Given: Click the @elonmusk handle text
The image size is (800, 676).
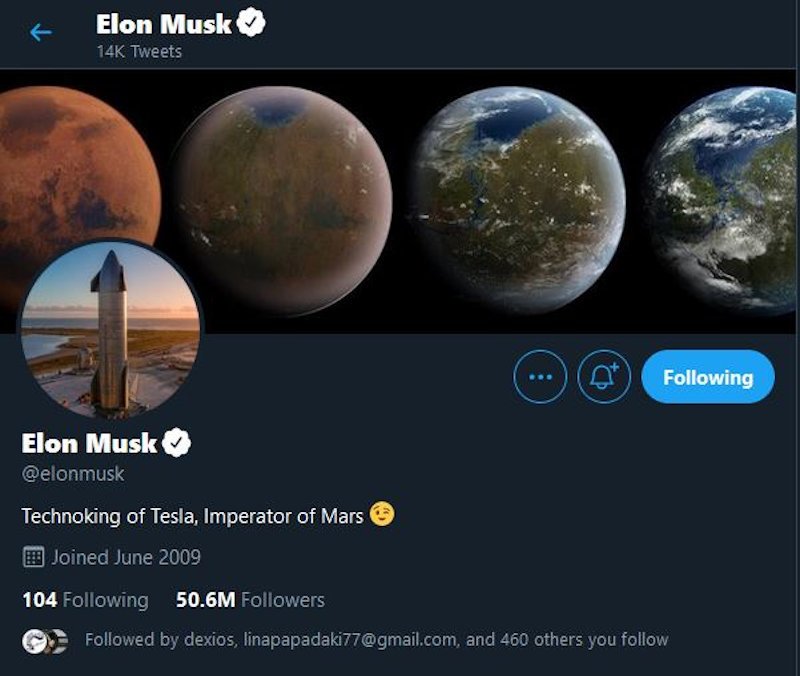Looking at the screenshot, I should (73, 473).
